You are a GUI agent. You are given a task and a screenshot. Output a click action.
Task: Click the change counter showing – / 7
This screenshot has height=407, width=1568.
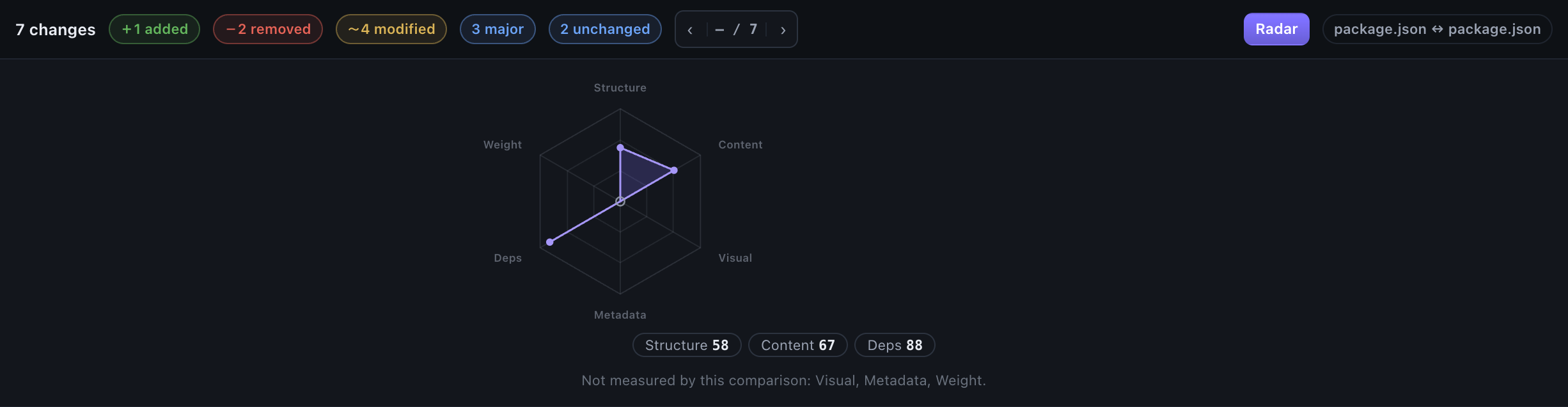point(736,29)
